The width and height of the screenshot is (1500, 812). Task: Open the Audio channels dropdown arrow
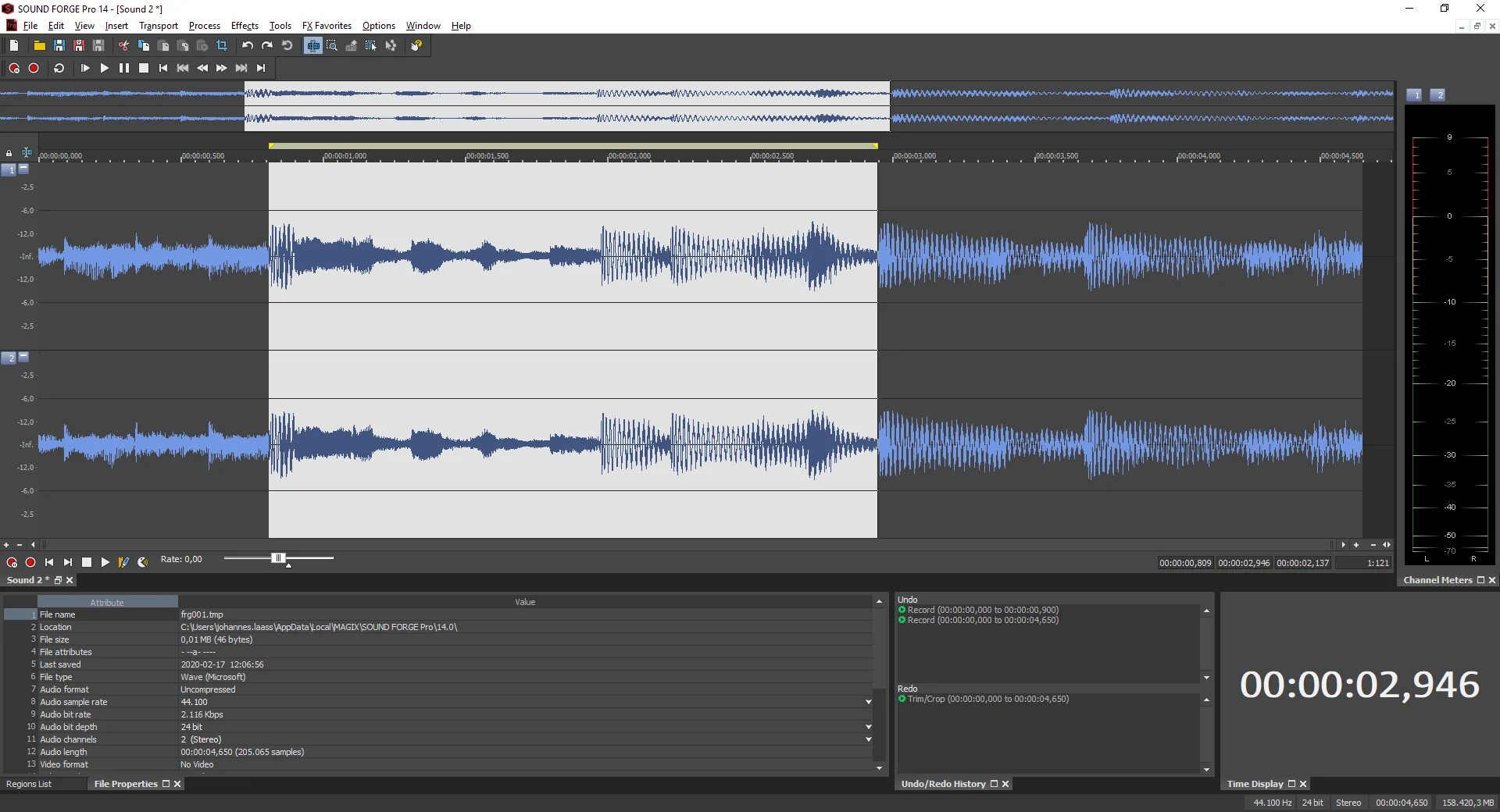868,739
